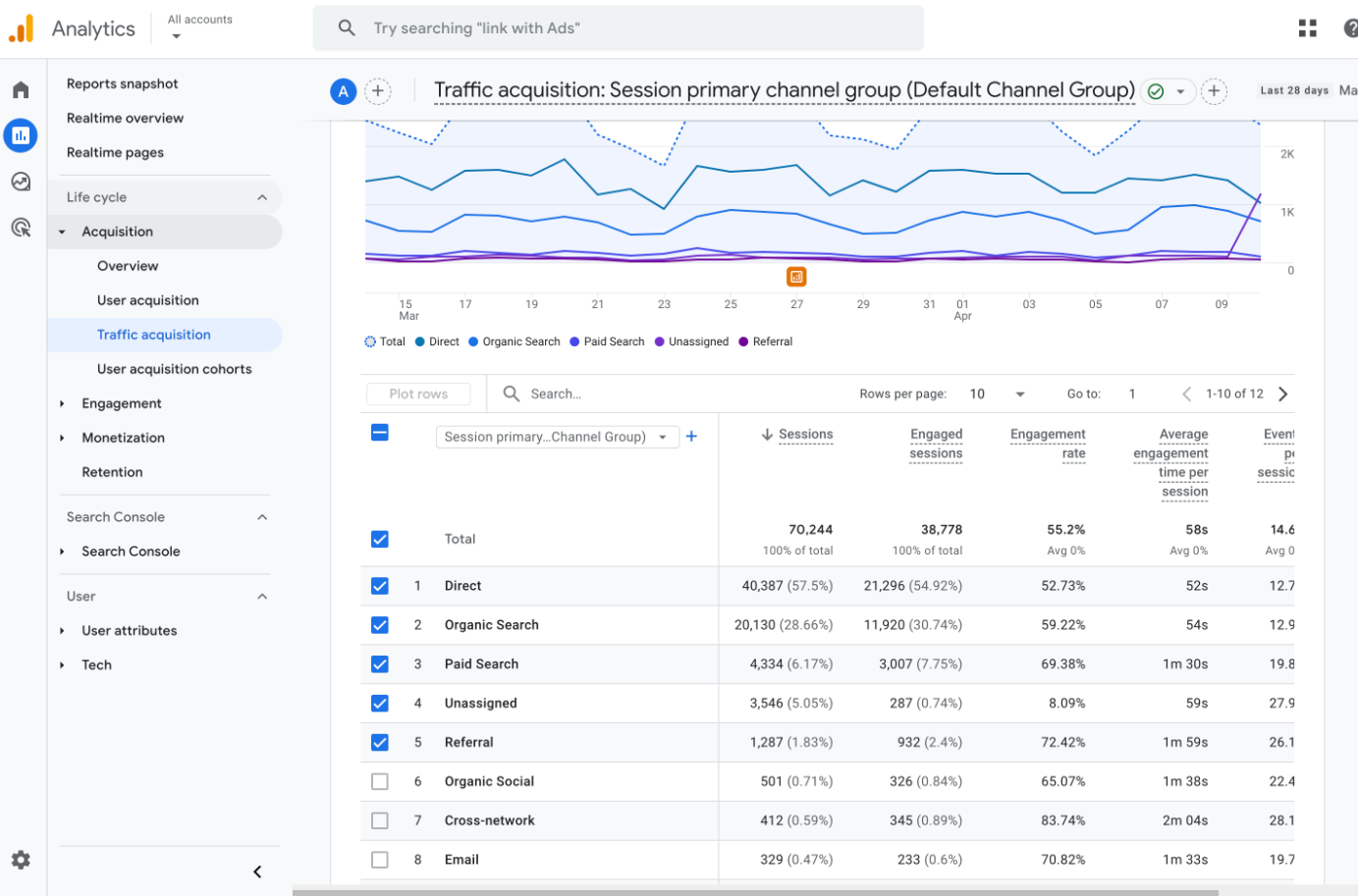Select the Email row checkbox
1358x896 pixels.
380,860
